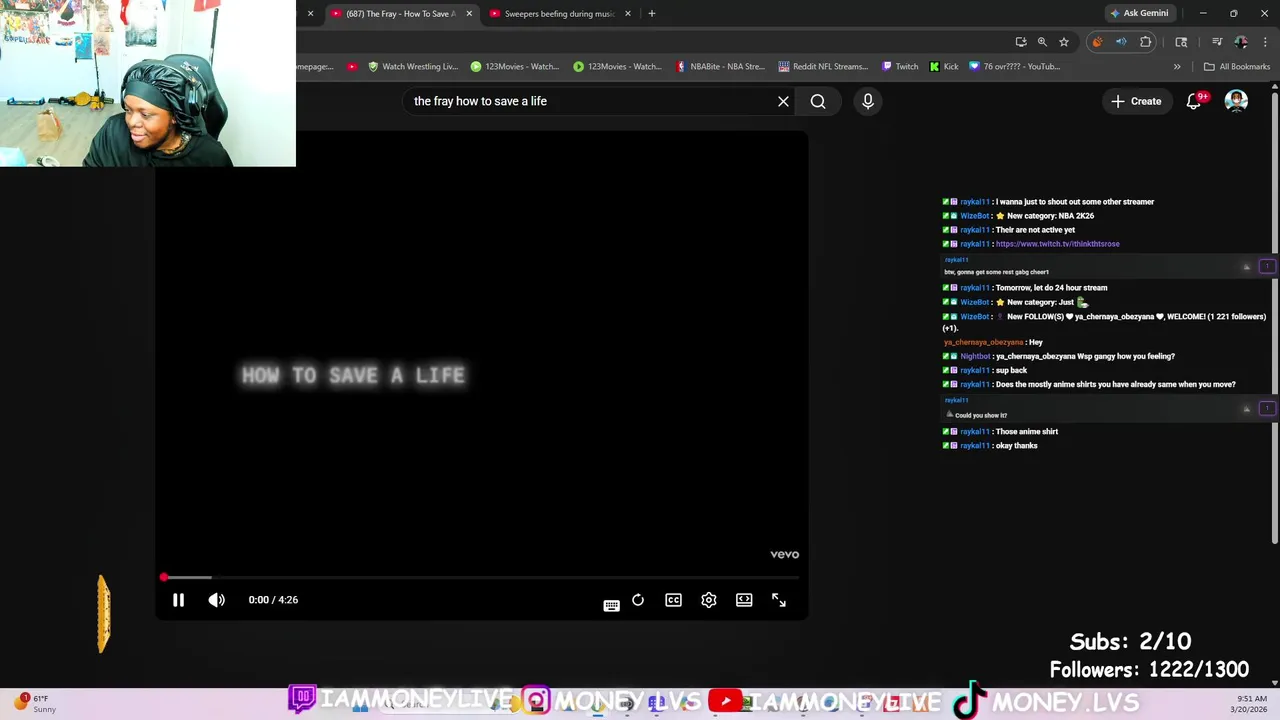
Task: Click the taskbar clock showing 9:51 AM
Action: (x=1252, y=704)
